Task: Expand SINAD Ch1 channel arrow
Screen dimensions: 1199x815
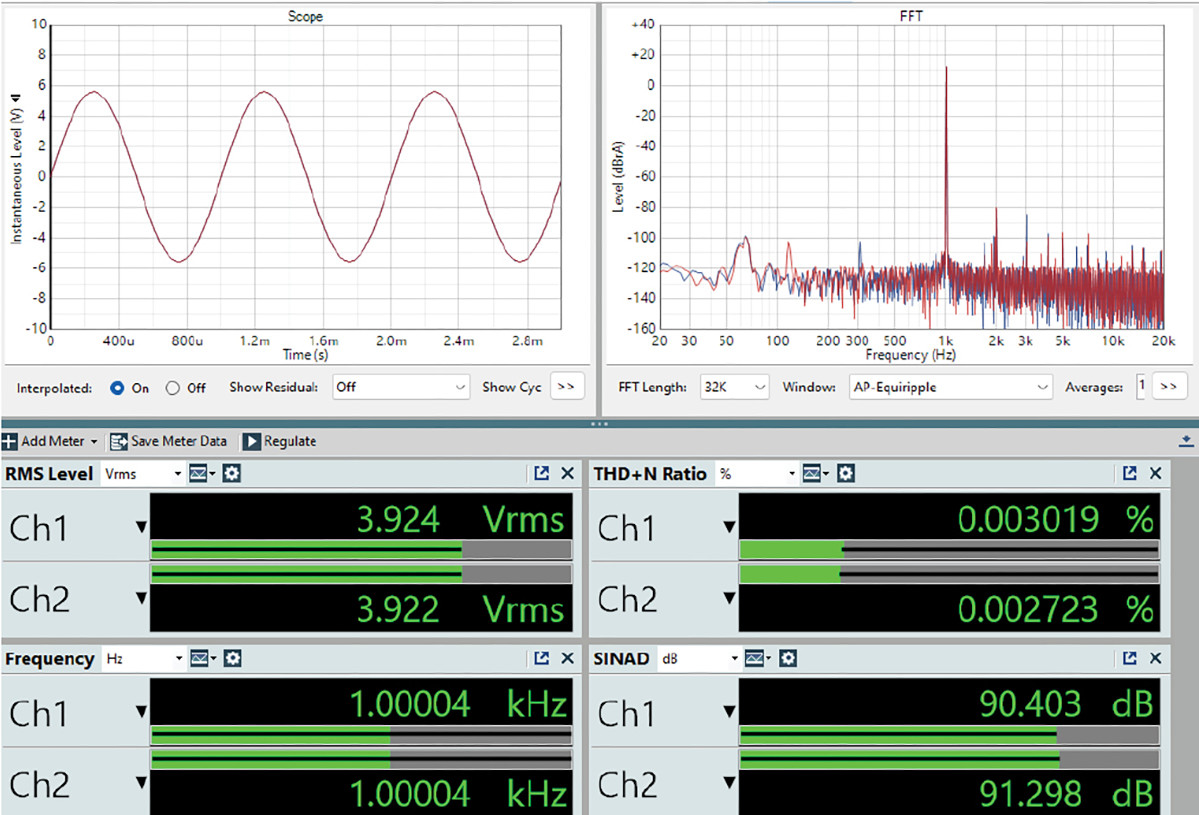Action: (729, 712)
